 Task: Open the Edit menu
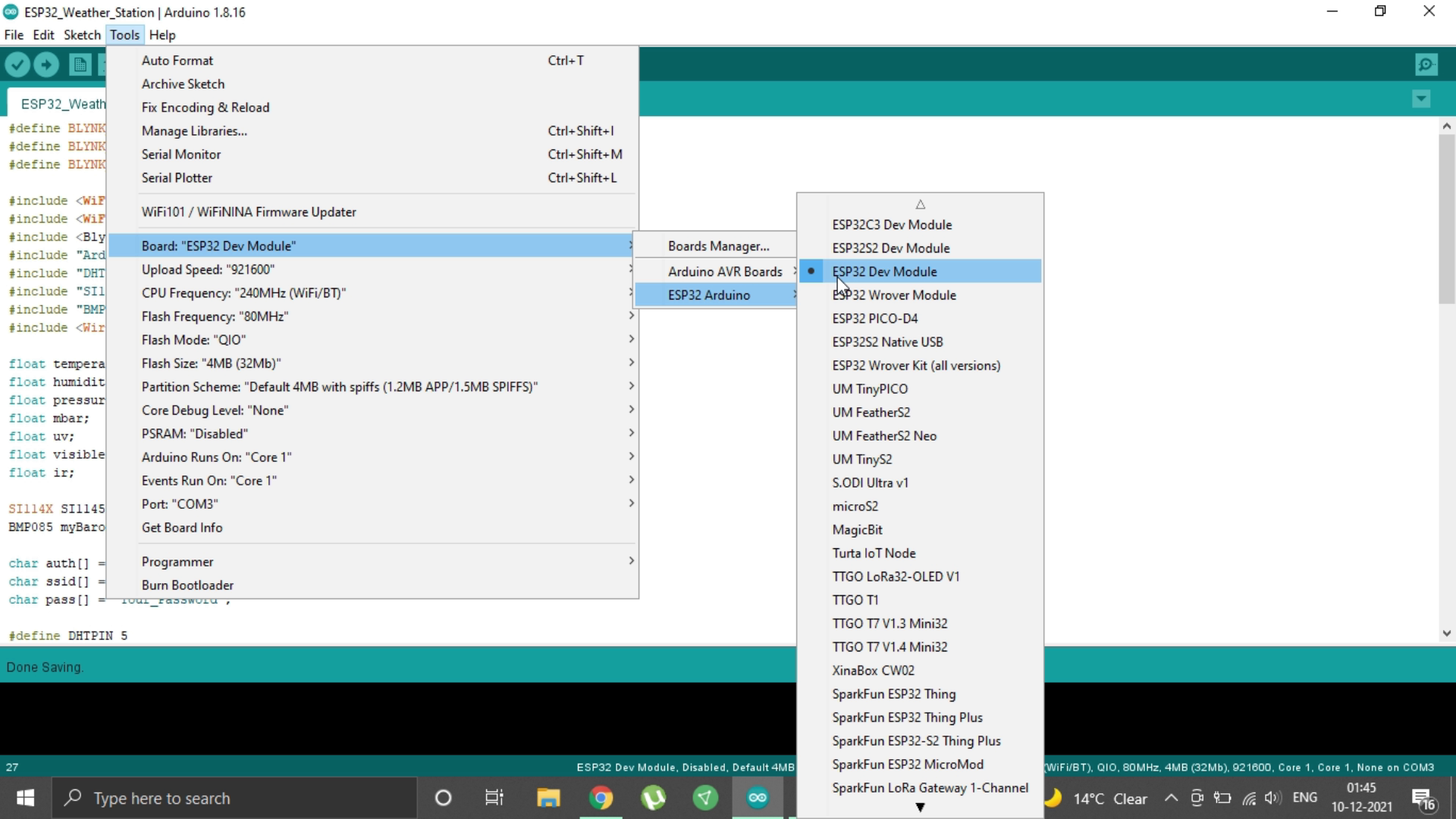(43, 35)
